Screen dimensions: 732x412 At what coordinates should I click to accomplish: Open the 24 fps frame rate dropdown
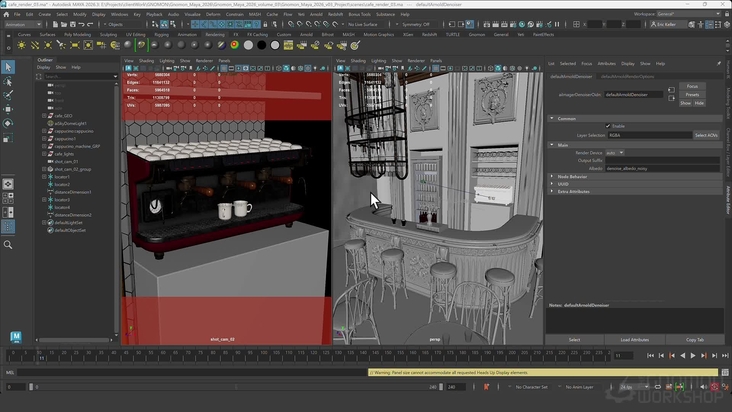(x=633, y=387)
